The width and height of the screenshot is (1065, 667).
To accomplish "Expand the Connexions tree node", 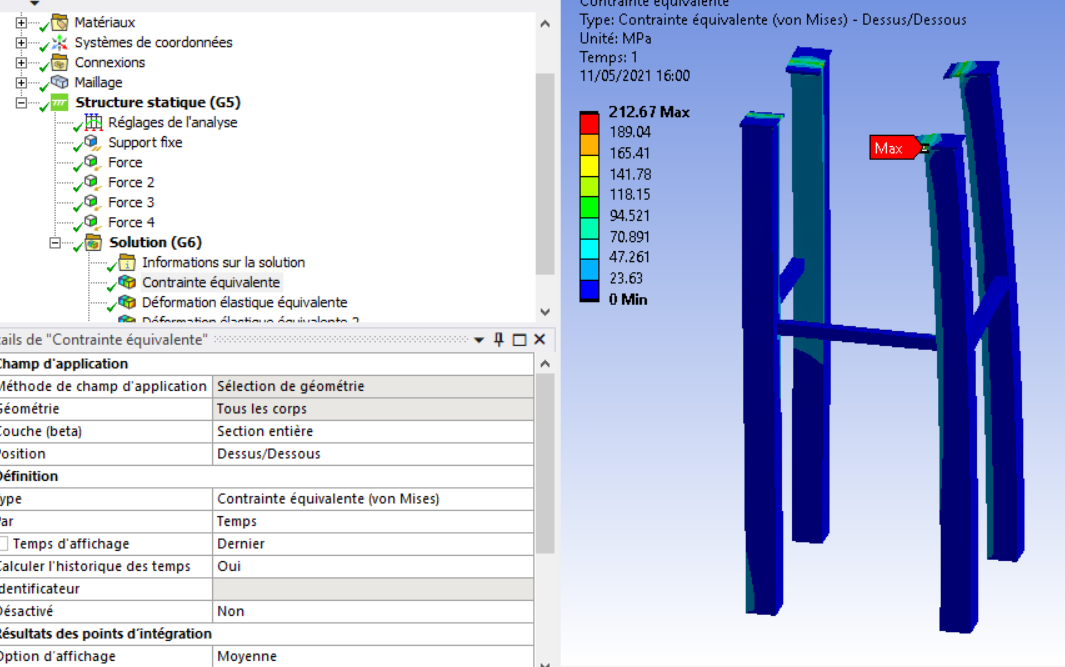I will pyautogui.click(x=22, y=62).
